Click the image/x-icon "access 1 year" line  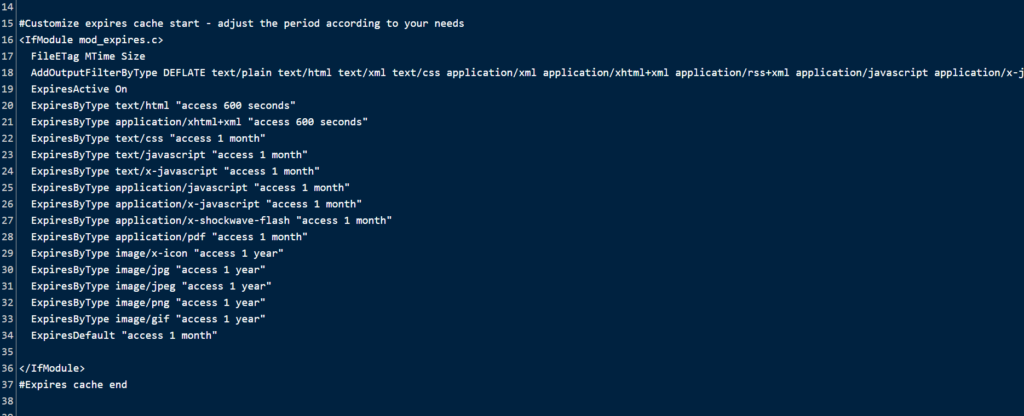pos(157,253)
